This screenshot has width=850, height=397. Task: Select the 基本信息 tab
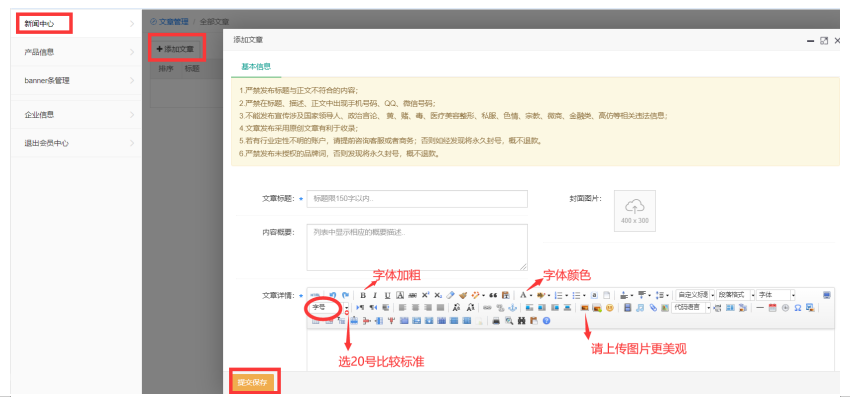click(256, 67)
